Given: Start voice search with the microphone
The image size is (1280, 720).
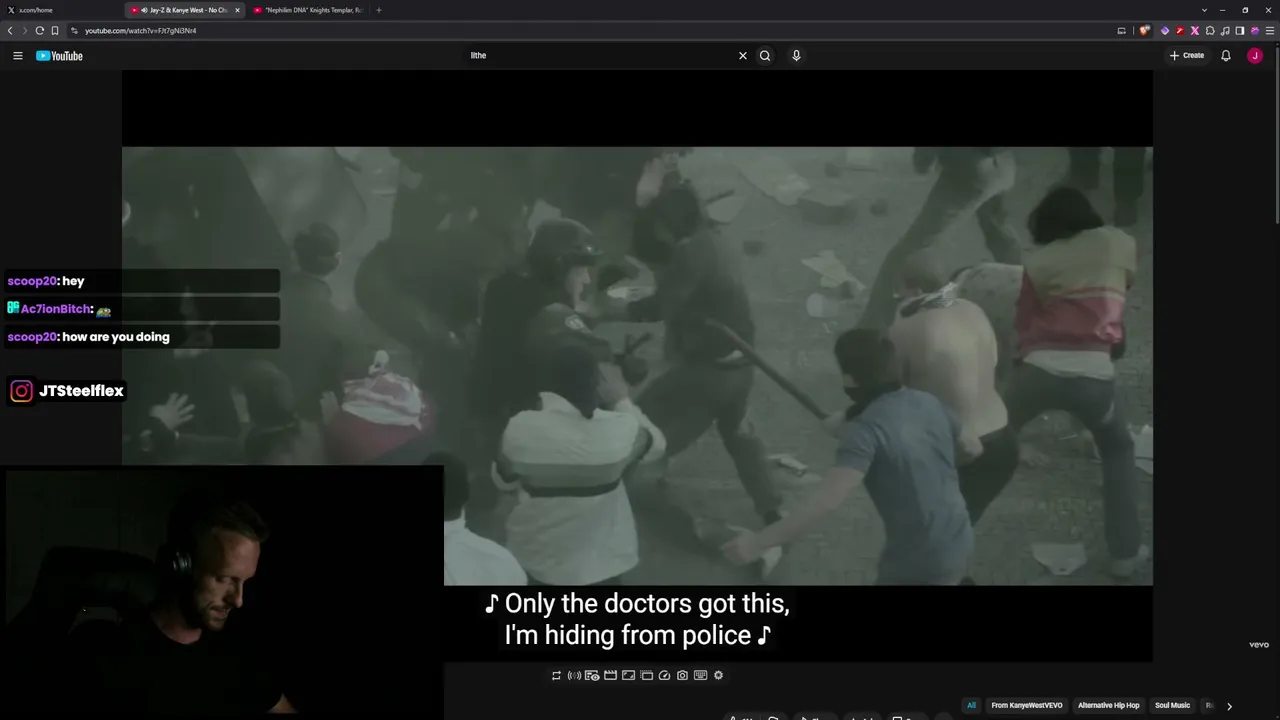Looking at the screenshot, I should click(x=796, y=56).
